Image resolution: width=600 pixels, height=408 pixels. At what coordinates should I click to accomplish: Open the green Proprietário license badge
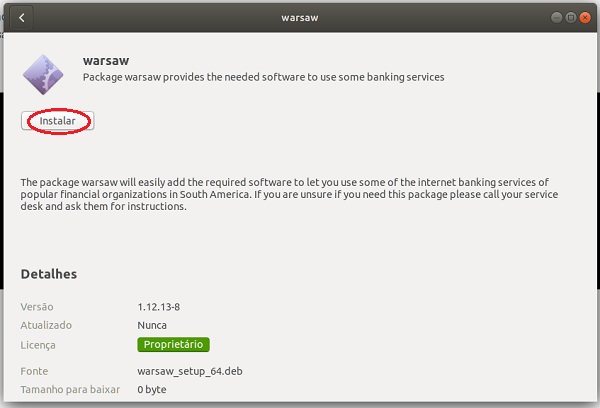click(173, 344)
